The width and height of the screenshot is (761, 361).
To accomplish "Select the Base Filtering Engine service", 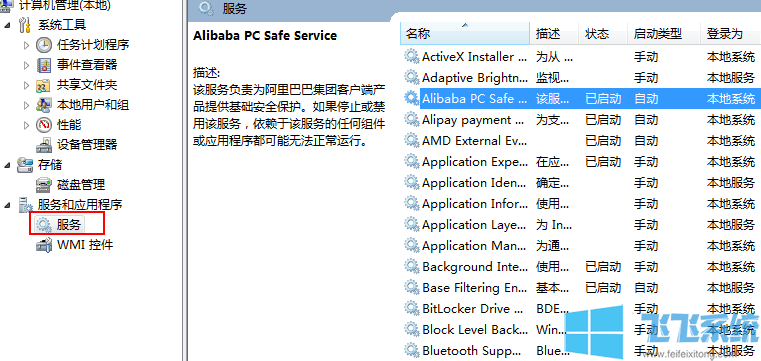I will [x=580, y=288].
